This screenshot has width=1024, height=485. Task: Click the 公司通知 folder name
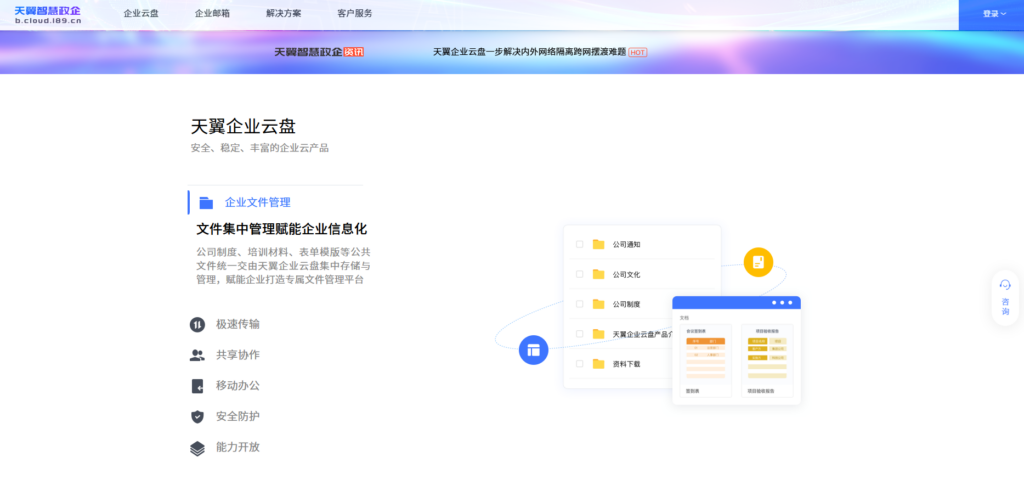[626, 244]
